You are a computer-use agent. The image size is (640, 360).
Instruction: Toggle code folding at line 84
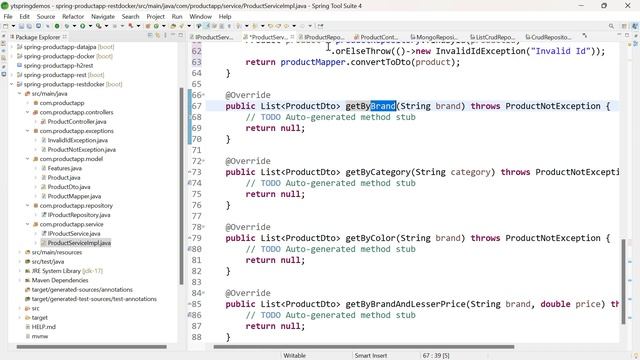[x=204, y=293]
